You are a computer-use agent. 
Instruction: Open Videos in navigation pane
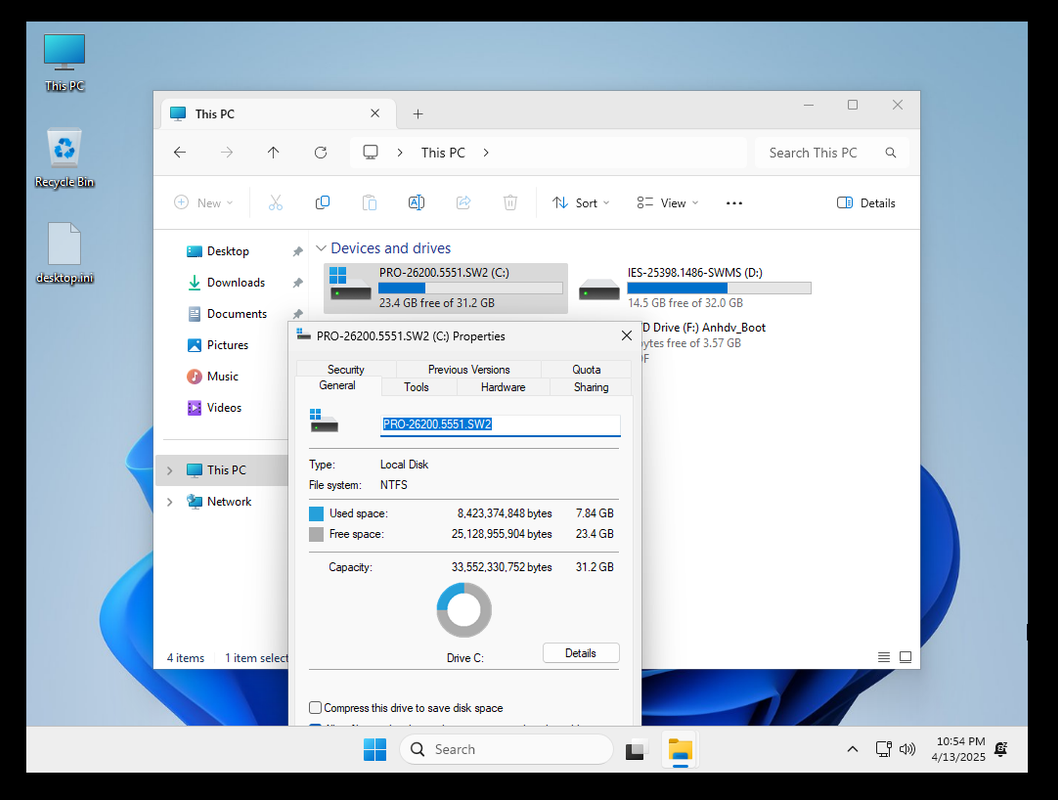pos(224,407)
